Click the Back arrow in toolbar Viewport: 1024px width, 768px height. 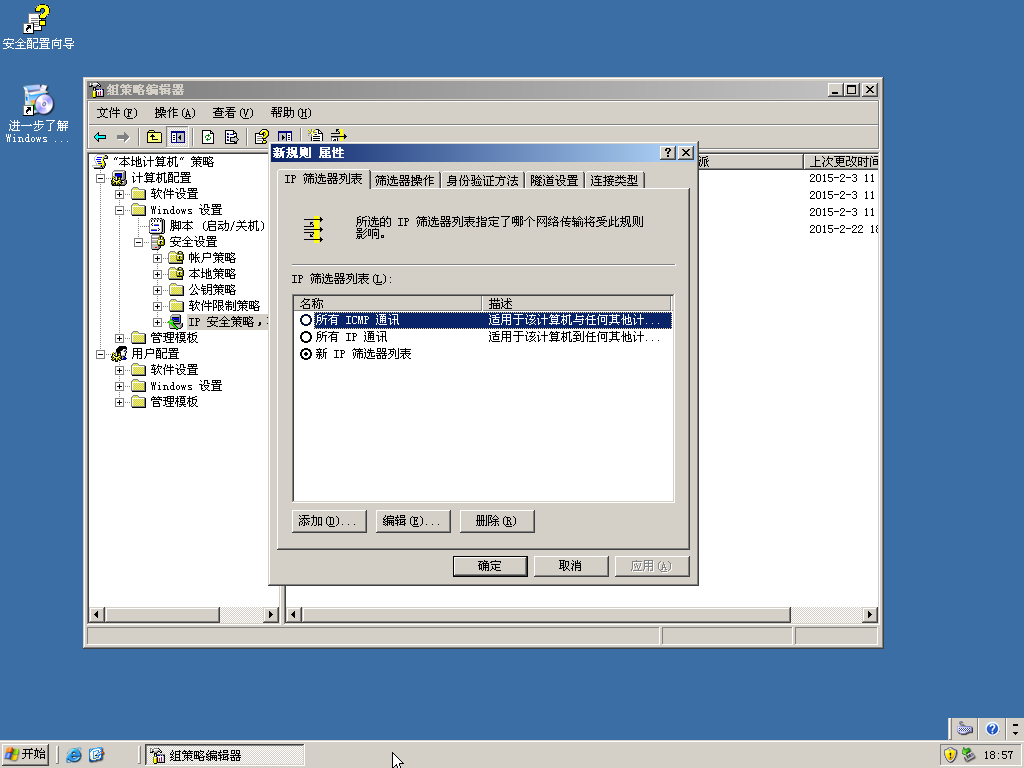[101, 136]
